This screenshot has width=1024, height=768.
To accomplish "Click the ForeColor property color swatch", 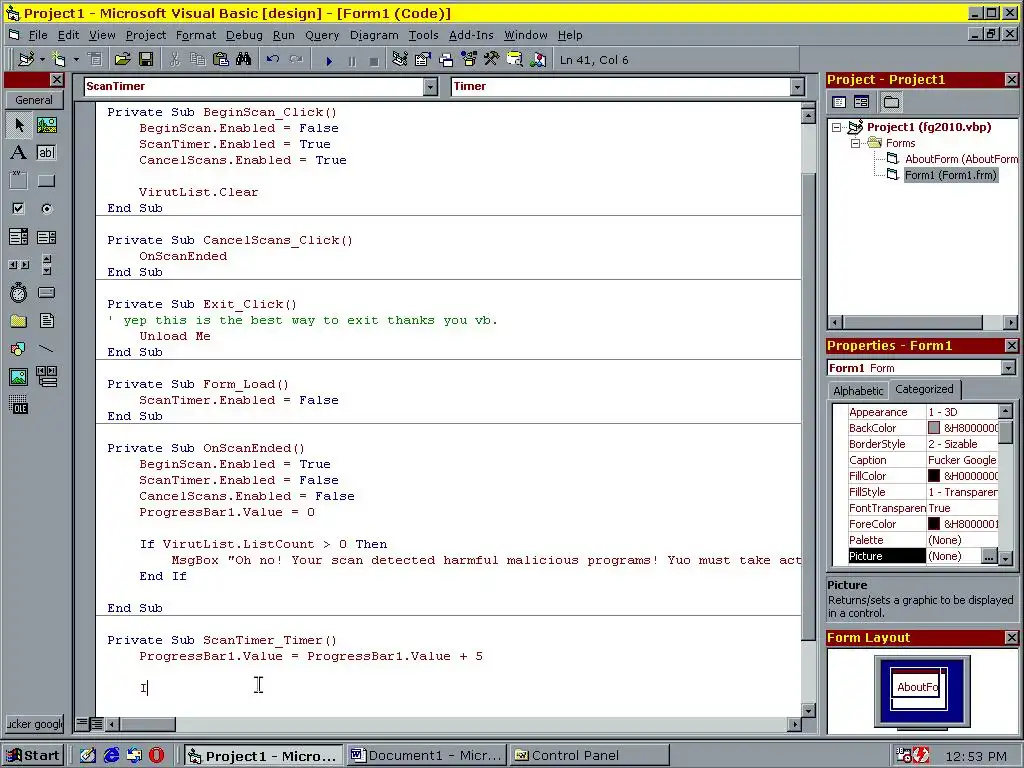I will point(934,524).
